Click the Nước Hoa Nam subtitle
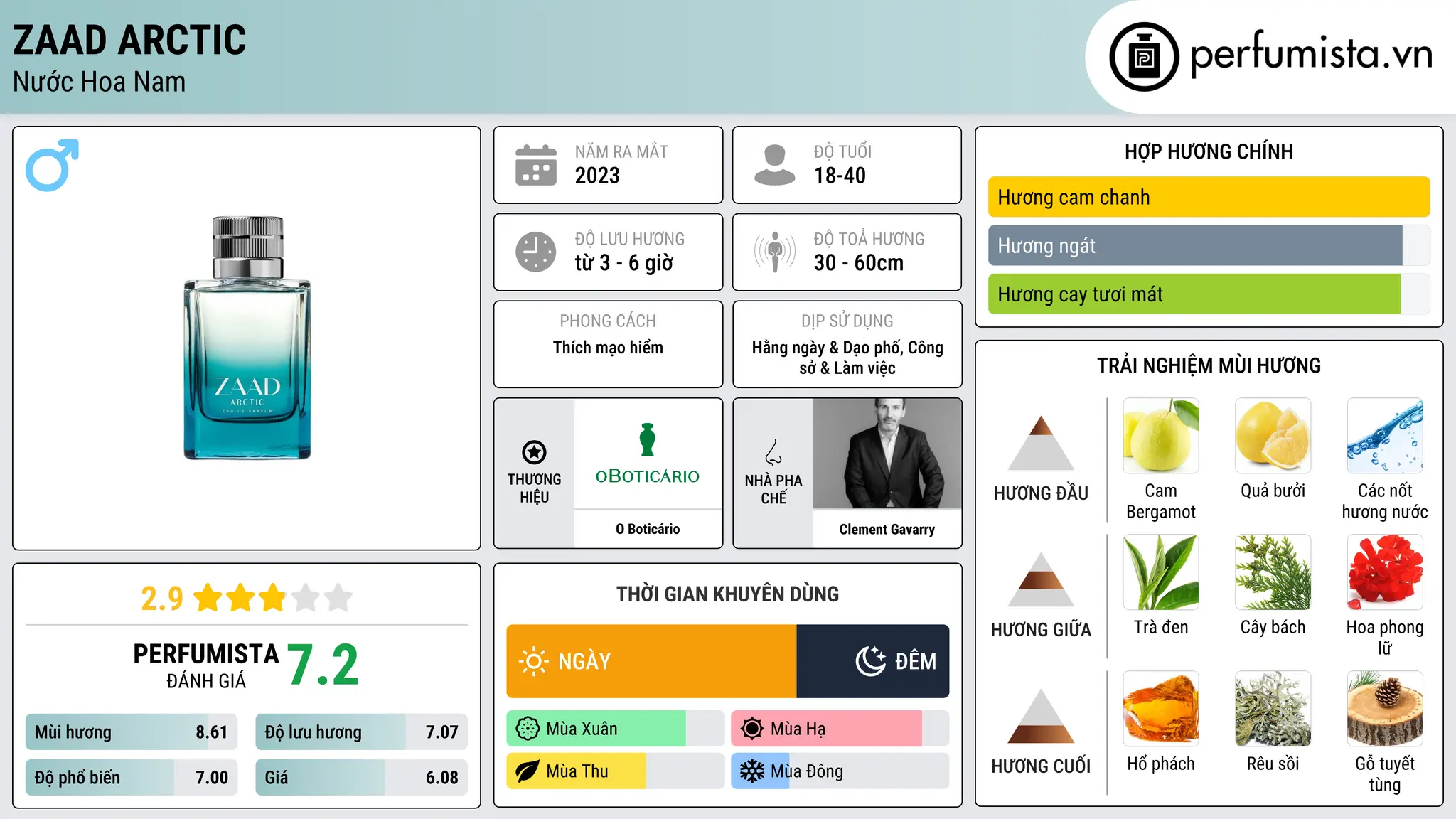1456x819 pixels. [x=100, y=82]
